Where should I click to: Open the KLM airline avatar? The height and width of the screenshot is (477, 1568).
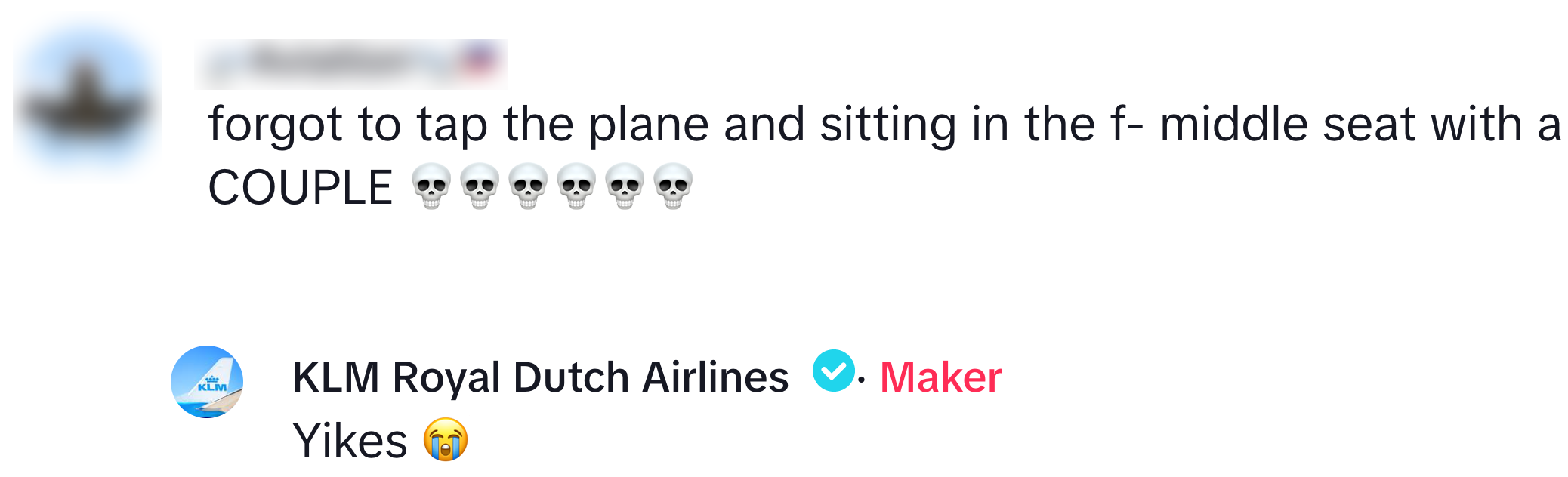207,382
